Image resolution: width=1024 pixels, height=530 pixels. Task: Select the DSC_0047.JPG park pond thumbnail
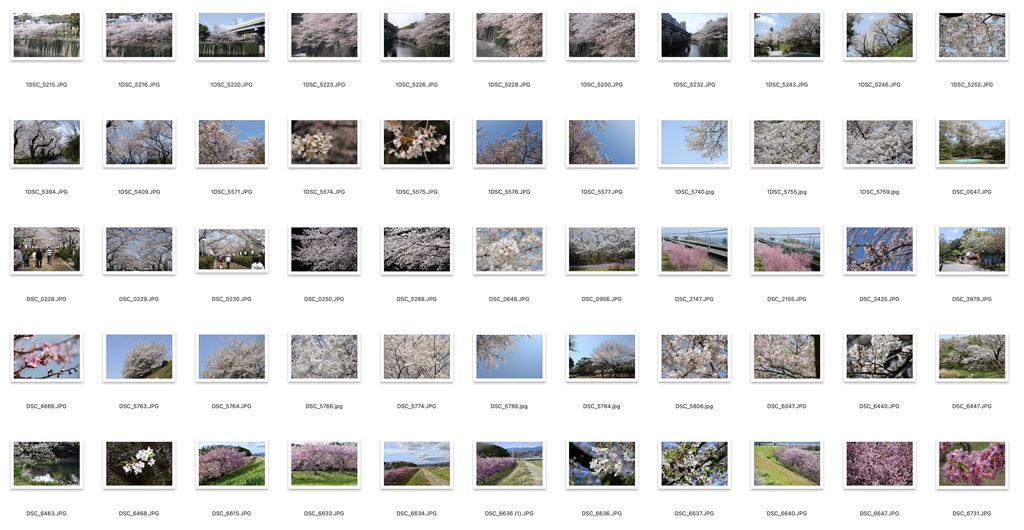click(x=972, y=142)
